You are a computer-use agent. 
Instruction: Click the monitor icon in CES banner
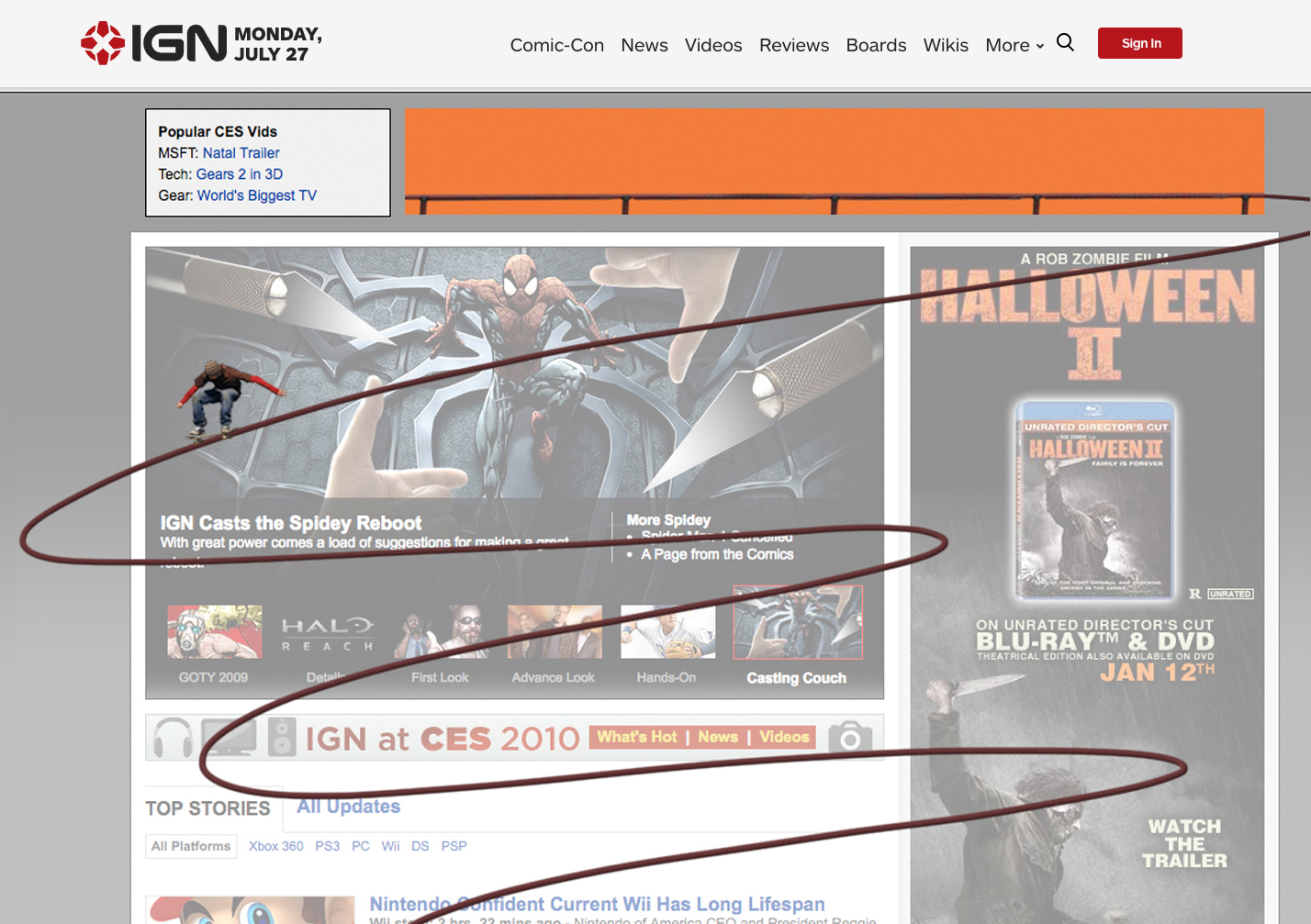click(229, 737)
